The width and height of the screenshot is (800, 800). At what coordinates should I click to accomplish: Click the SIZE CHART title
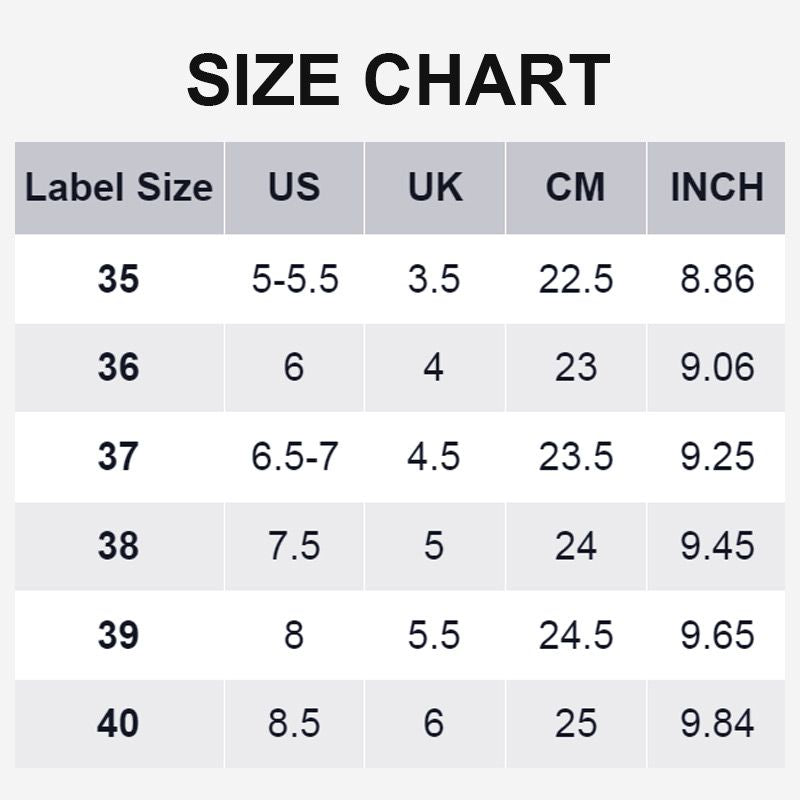(398, 80)
